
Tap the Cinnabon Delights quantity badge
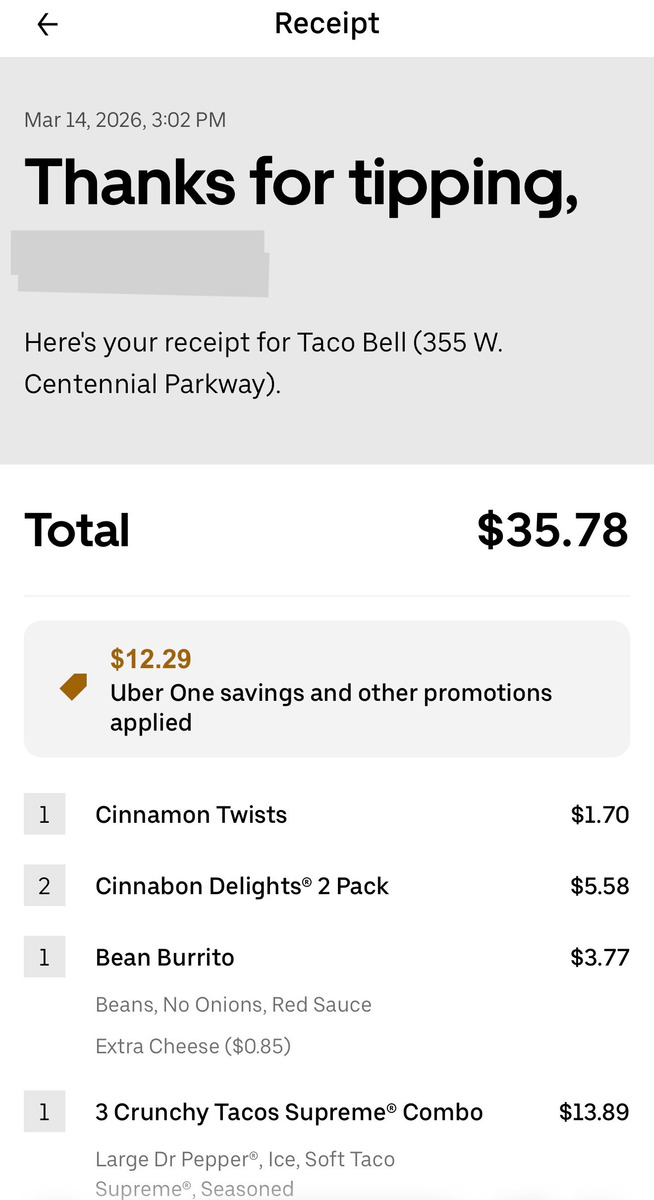coord(44,886)
